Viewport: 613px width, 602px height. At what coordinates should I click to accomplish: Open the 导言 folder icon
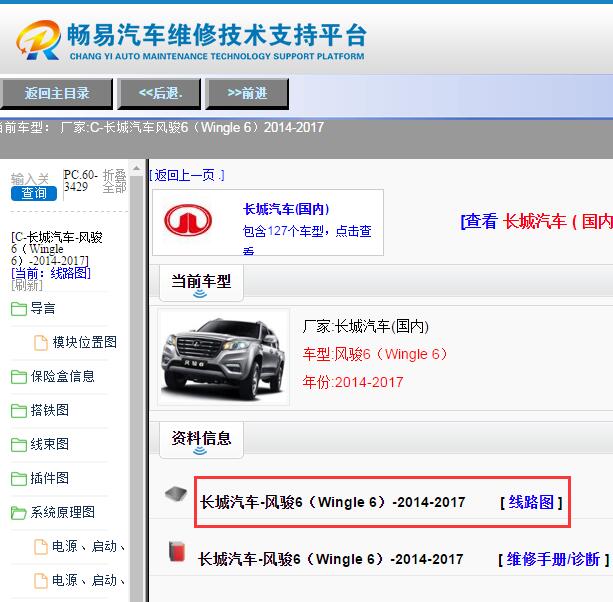pos(18,309)
